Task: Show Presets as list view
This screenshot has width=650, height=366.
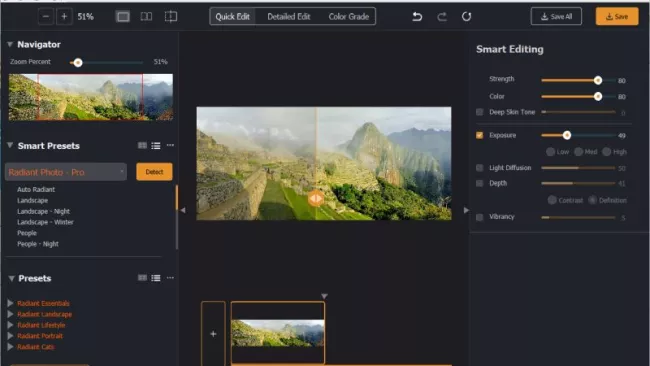Action: coord(156,278)
